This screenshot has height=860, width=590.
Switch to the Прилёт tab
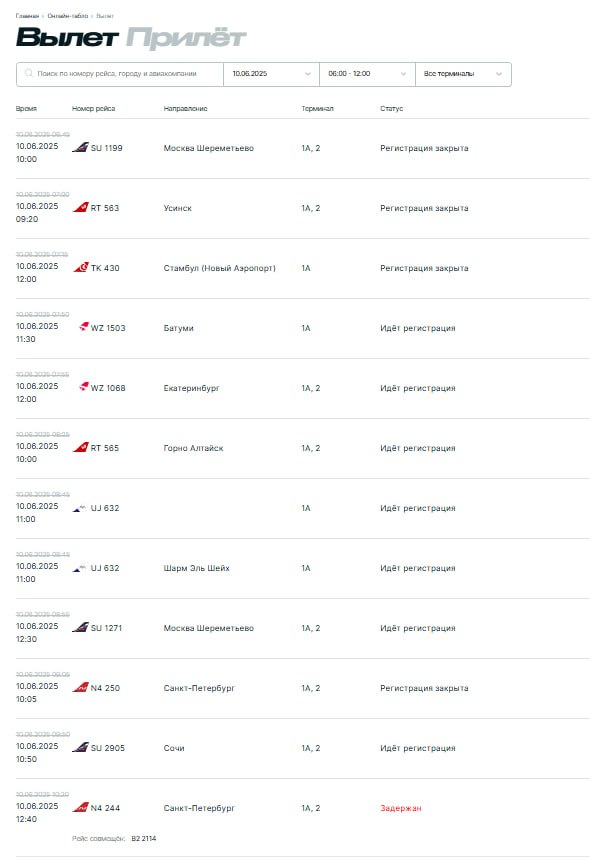coord(186,38)
